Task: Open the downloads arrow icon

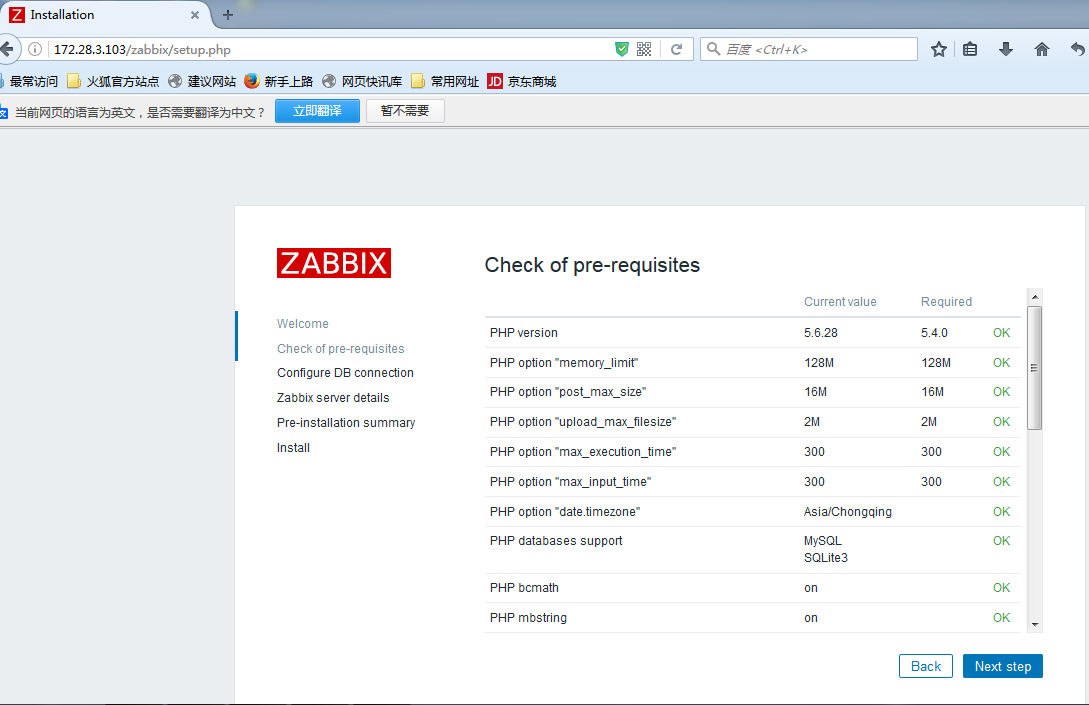Action: click(1006, 49)
